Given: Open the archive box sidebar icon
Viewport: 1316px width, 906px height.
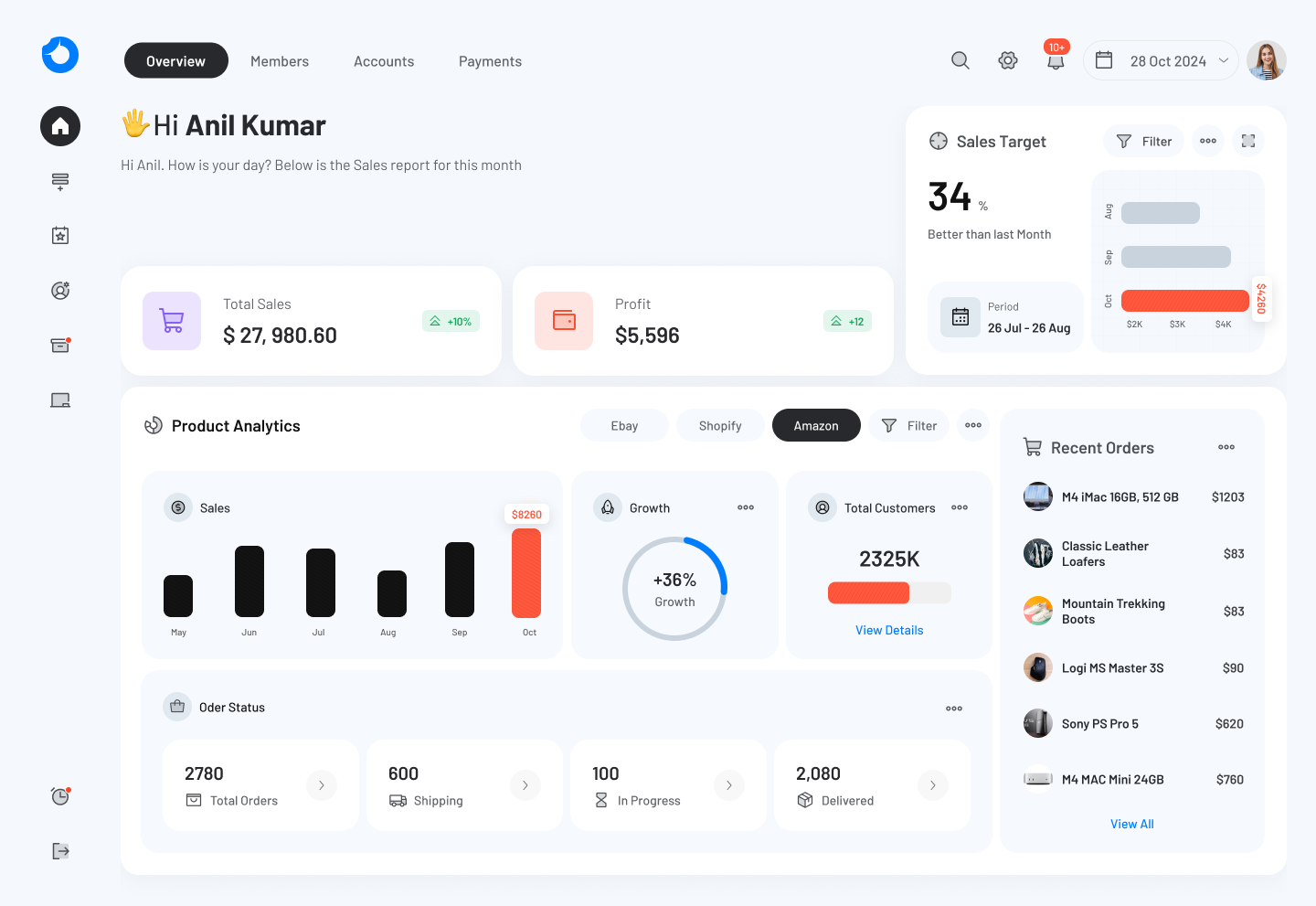Looking at the screenshot, I should (60, 346).
